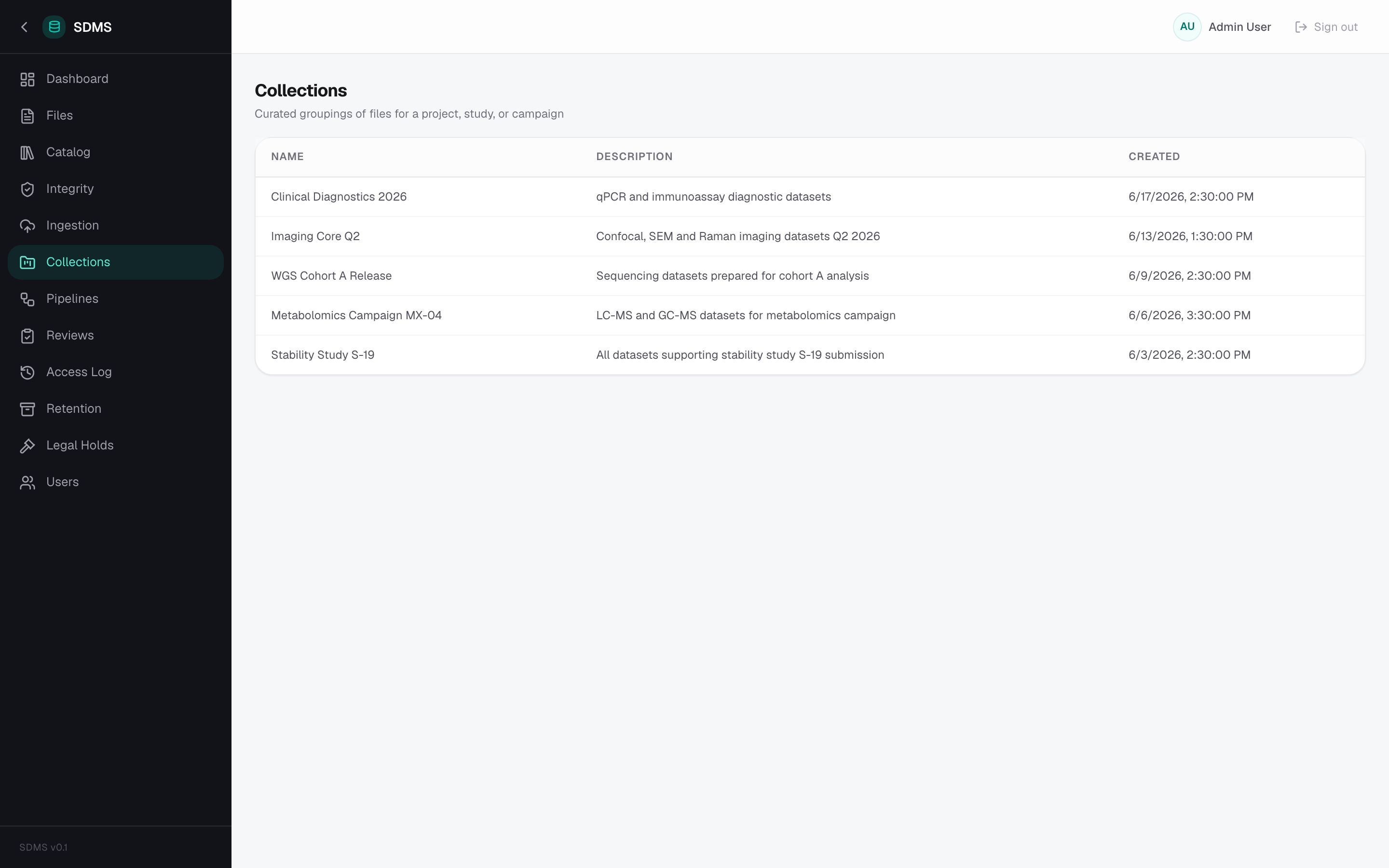Click the Legal Holds gavel icon

pyautogui.click(x=27, y=446)
